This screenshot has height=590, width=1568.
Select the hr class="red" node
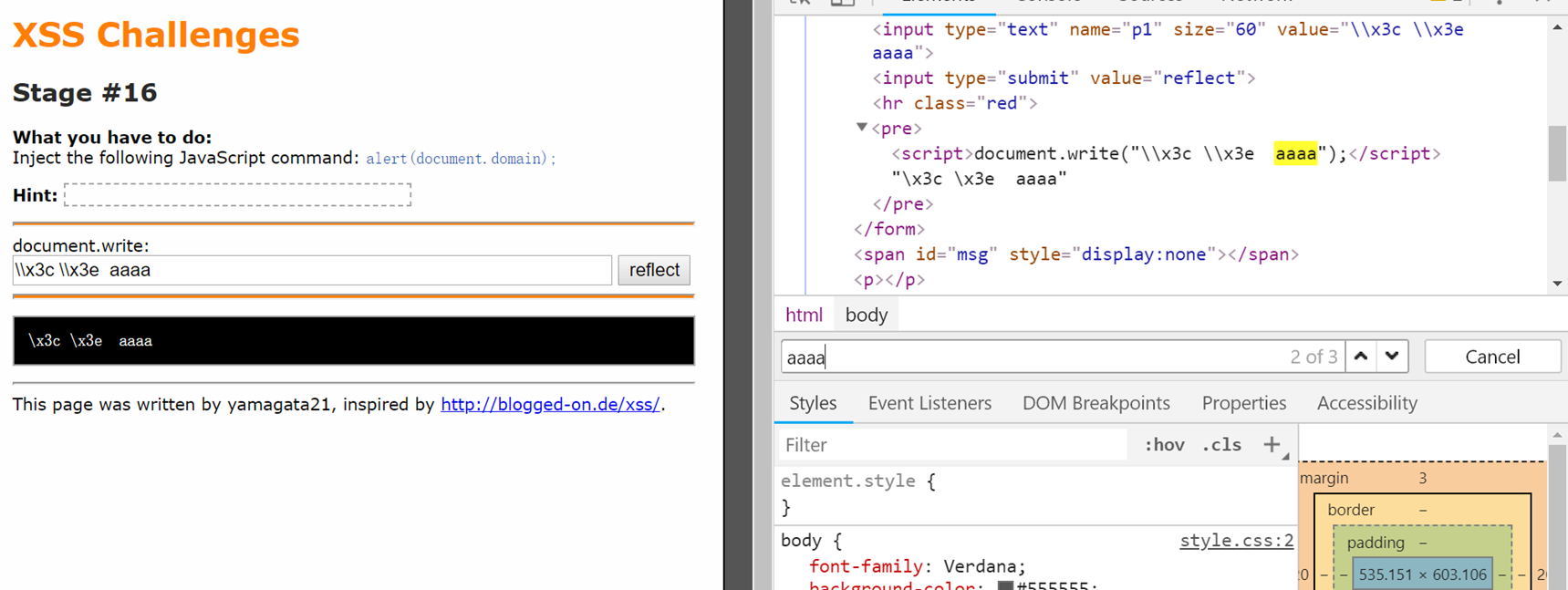point(955,103)
